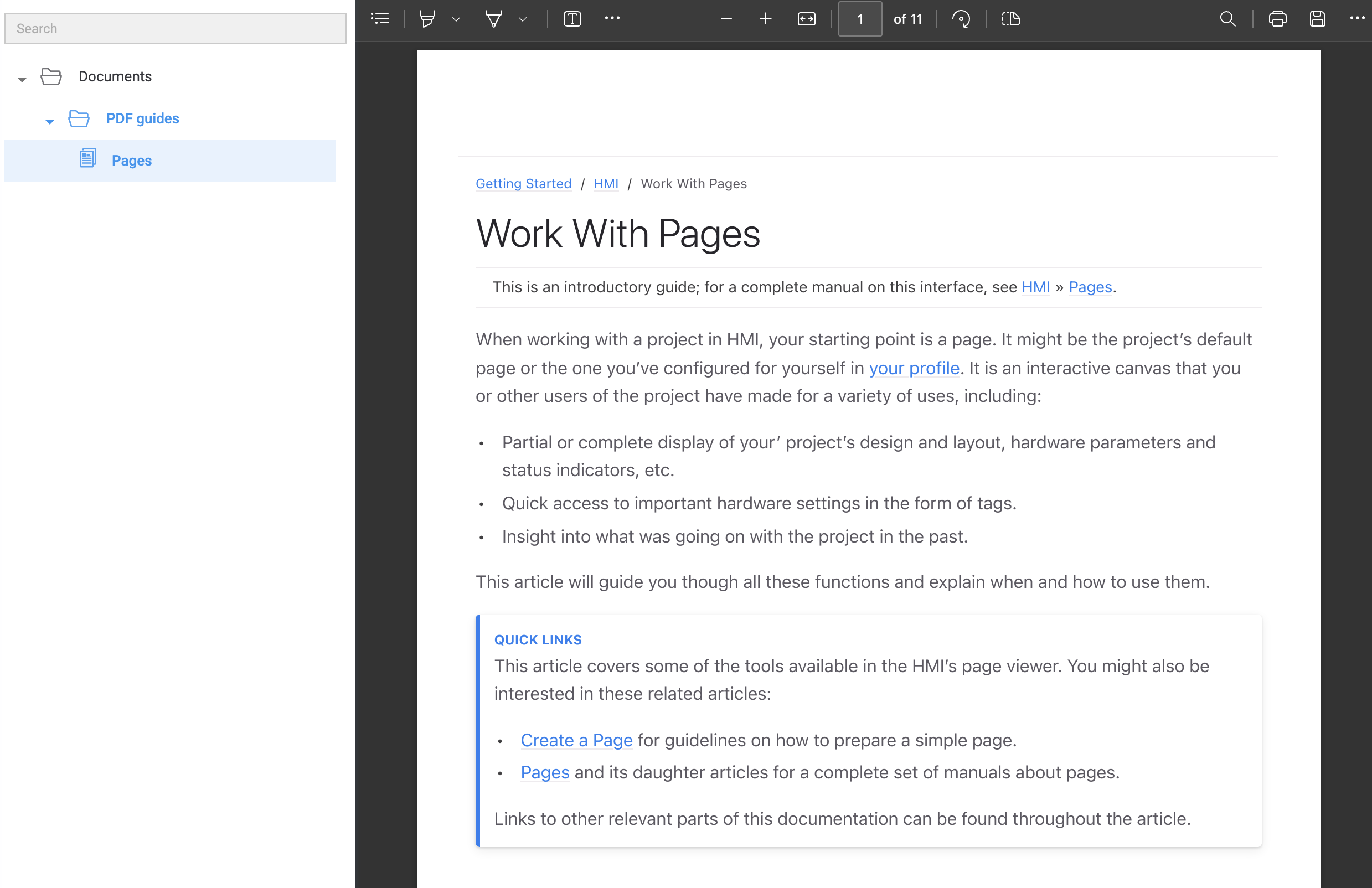Open the 'your profile' link
The image size is (1372, 888).
914,368
